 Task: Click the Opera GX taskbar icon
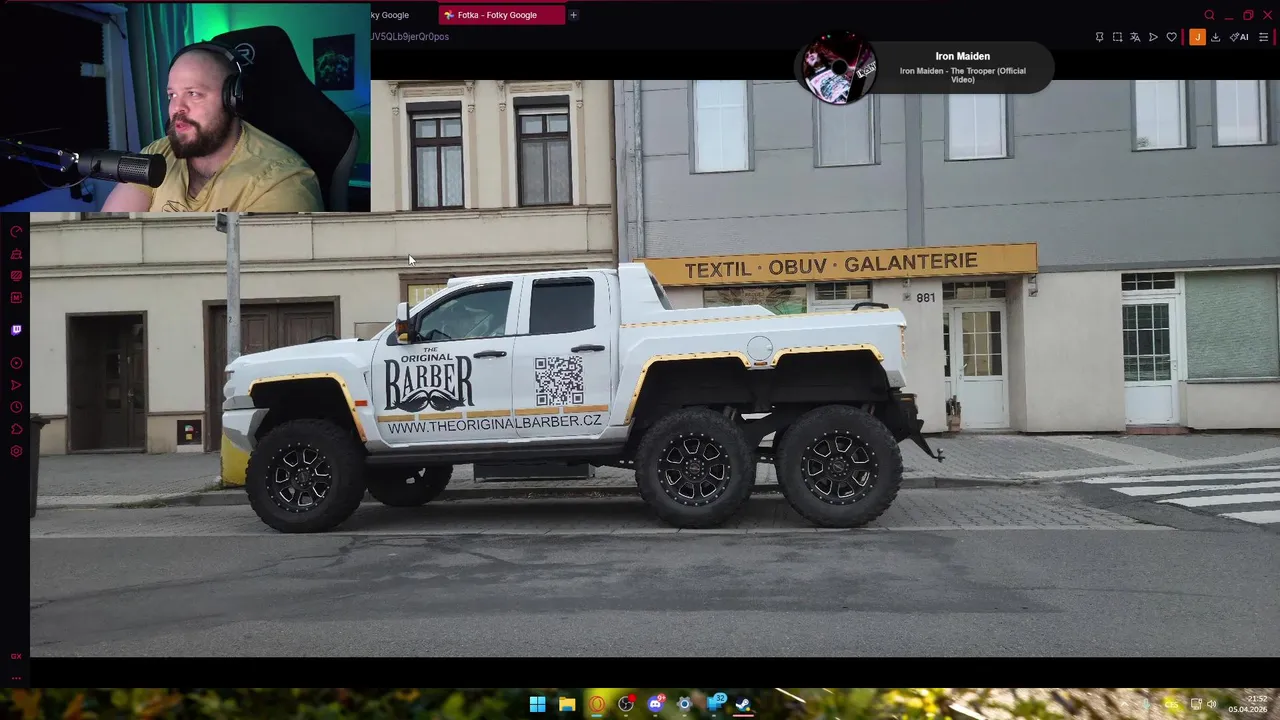[x=597, y=704]
